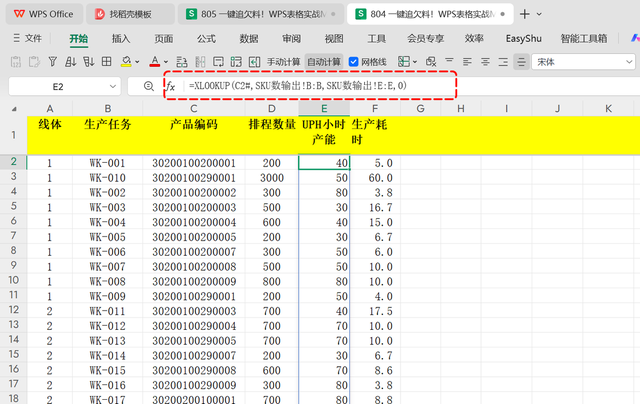Viewport: 640px width, 404px height.
Task: Click the green-cornered table icon before 手动计算
Action: pos(236,62)
